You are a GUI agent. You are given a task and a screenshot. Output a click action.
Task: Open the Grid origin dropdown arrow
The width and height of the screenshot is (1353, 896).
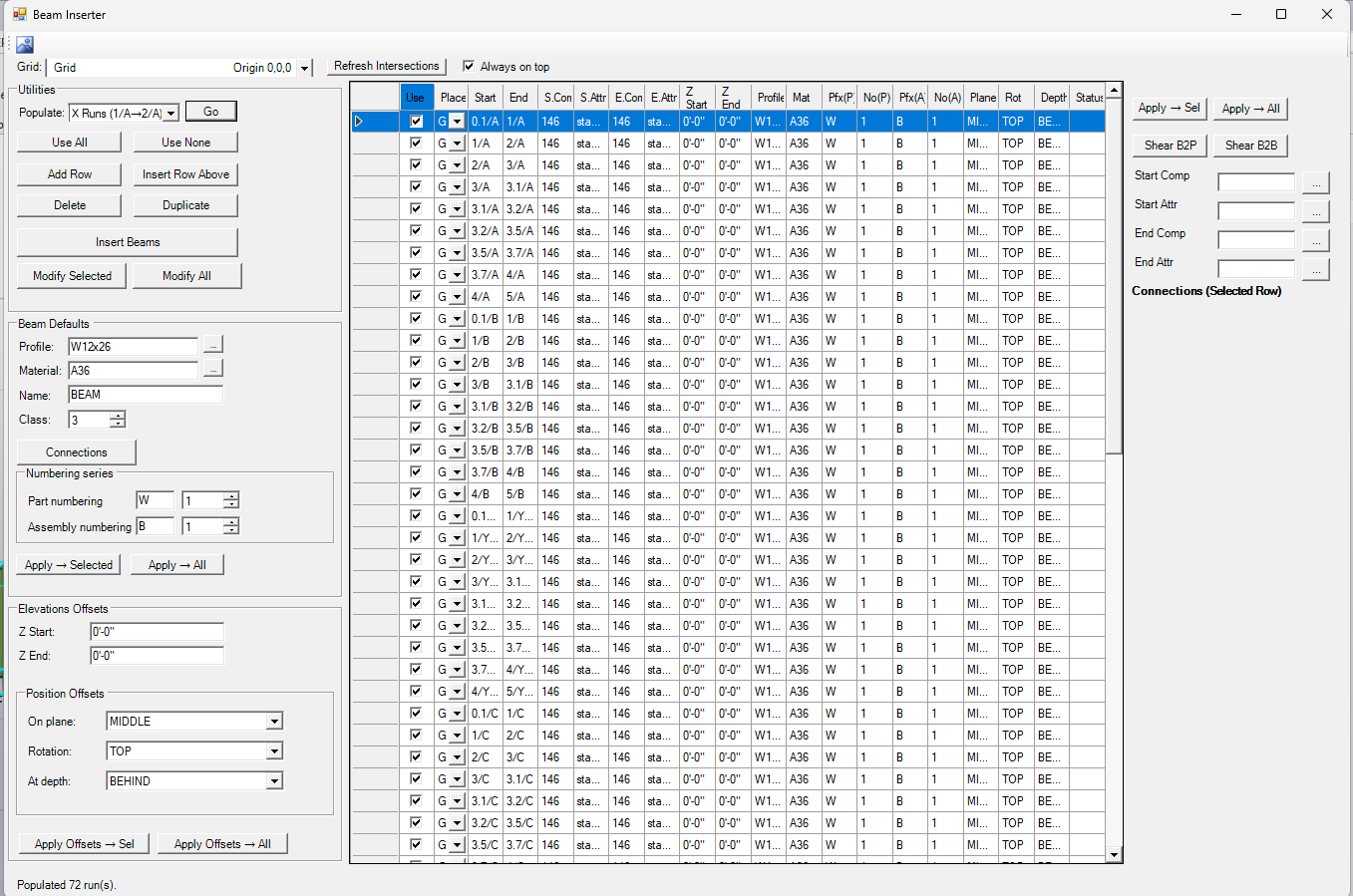304,68
